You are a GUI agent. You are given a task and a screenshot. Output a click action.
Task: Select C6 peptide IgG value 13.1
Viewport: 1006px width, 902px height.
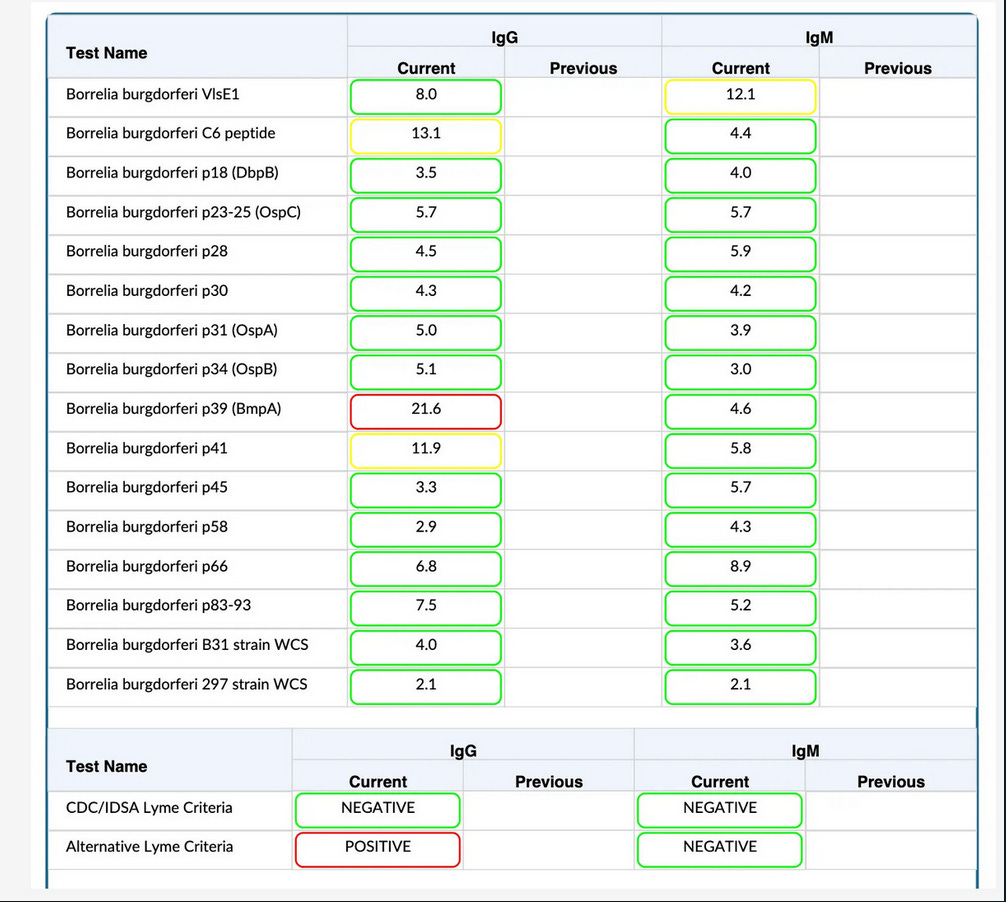point(426,136)
